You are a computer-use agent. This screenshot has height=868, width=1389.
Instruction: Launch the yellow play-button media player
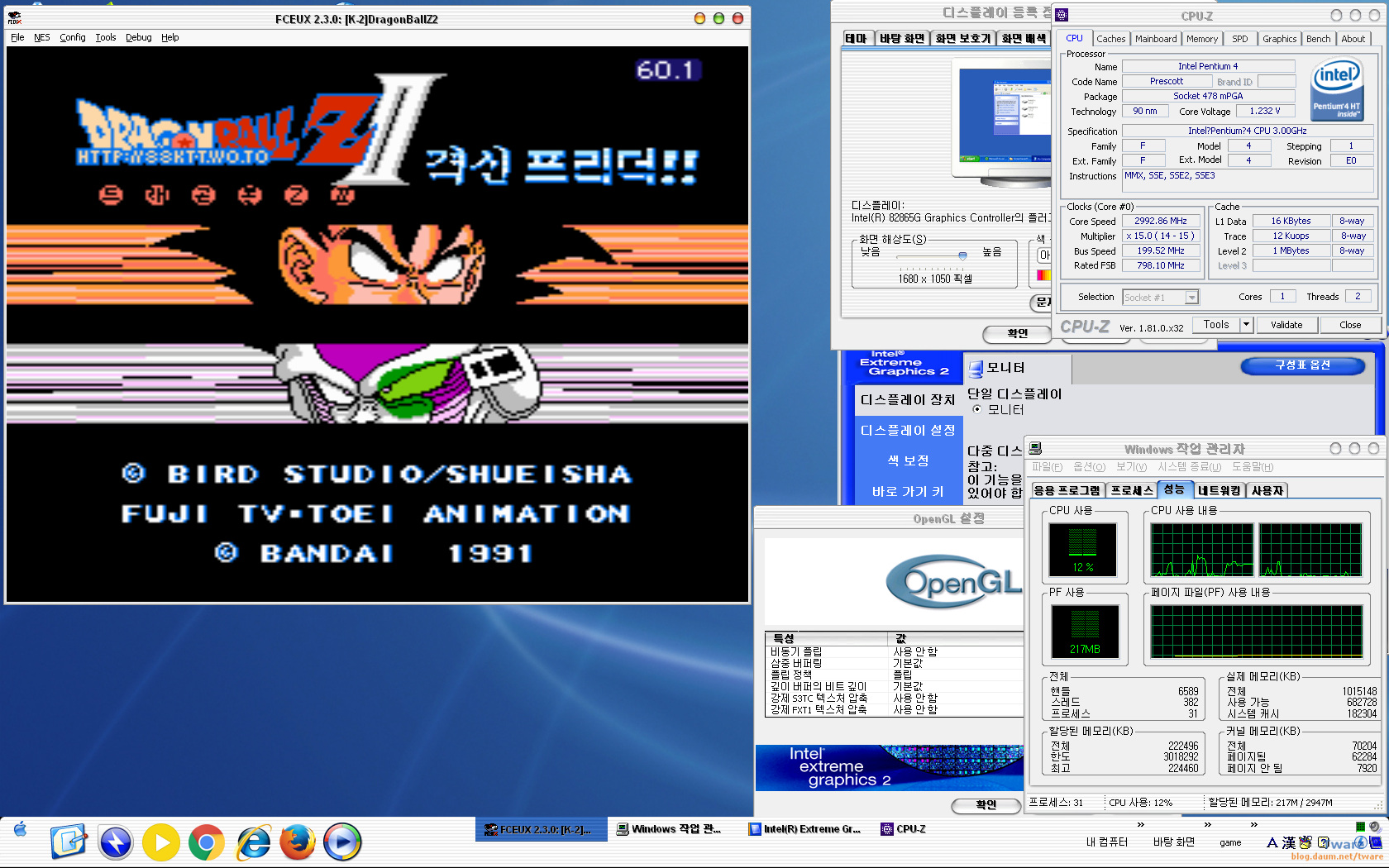click(161, 842)
